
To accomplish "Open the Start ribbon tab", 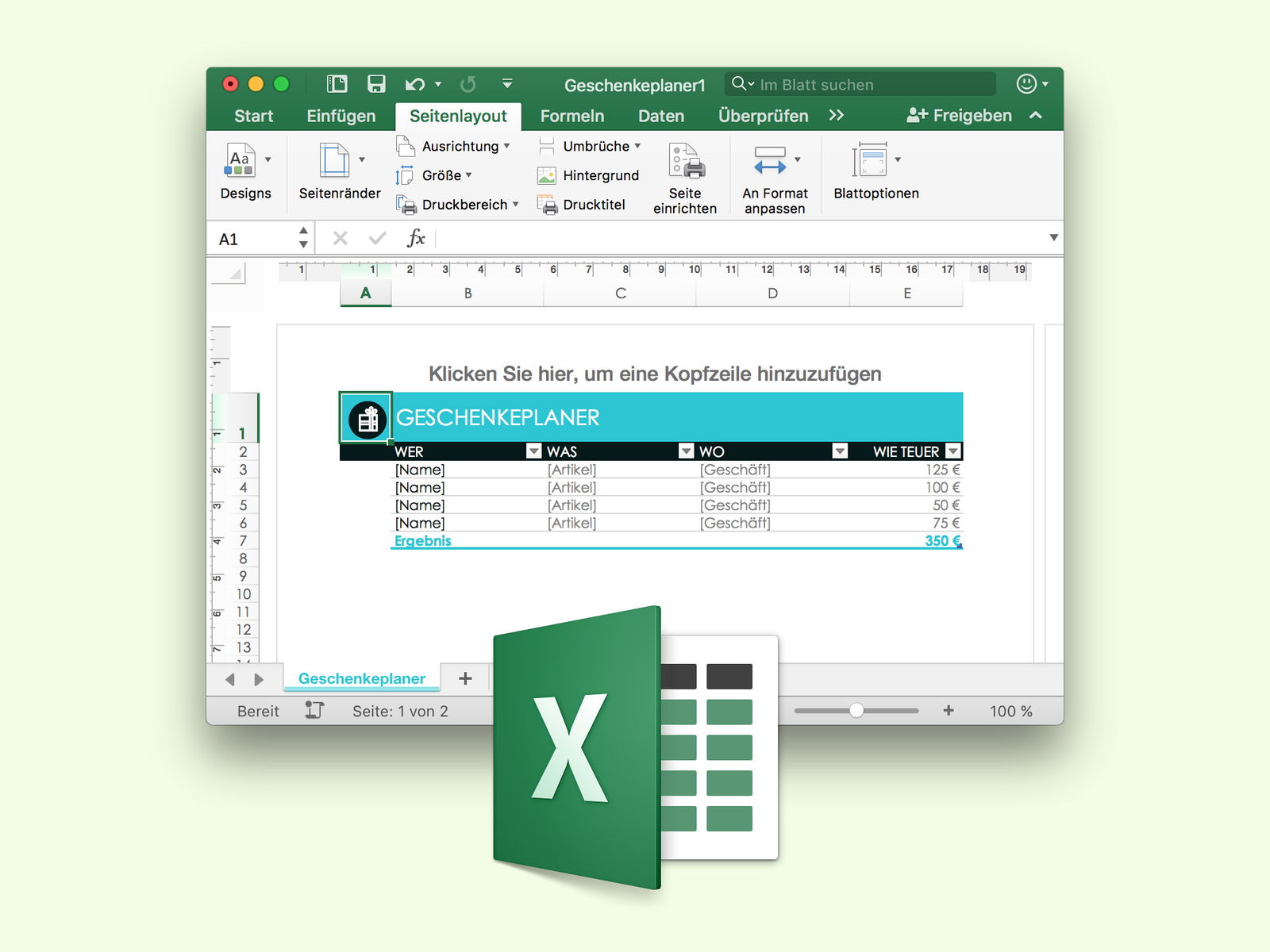I will pyautogui.click(x=254, y=116).
